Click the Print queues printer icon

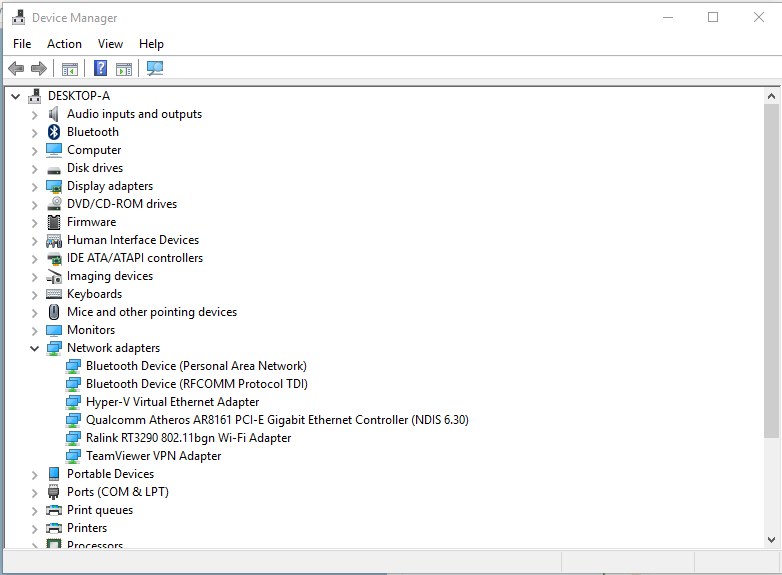click(x=54, y=510)
